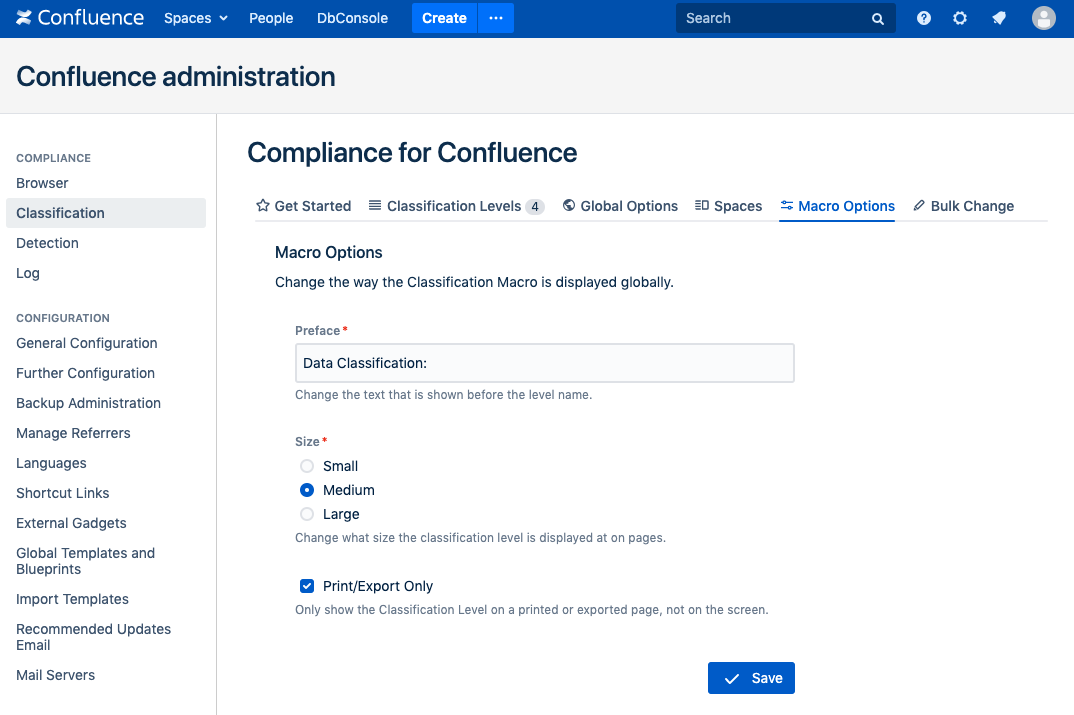
Task: Select the Small size radio button
Action: pyautogui.click(x=307, y=466)
